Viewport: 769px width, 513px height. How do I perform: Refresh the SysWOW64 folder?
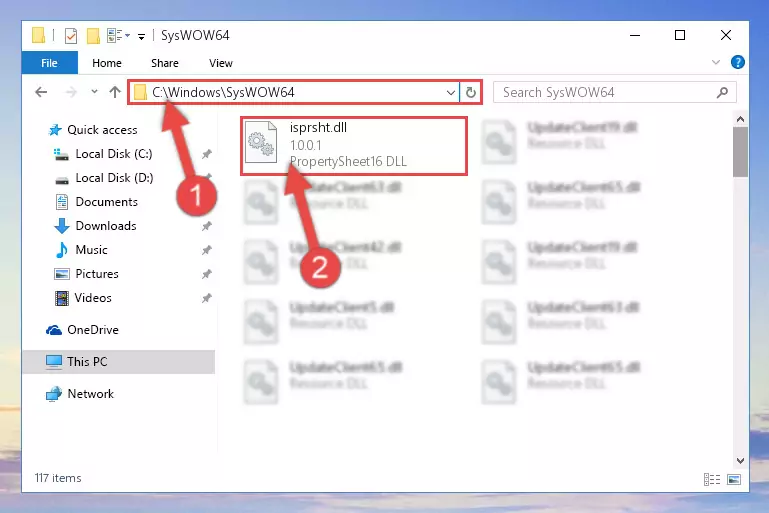click(470, 92)
